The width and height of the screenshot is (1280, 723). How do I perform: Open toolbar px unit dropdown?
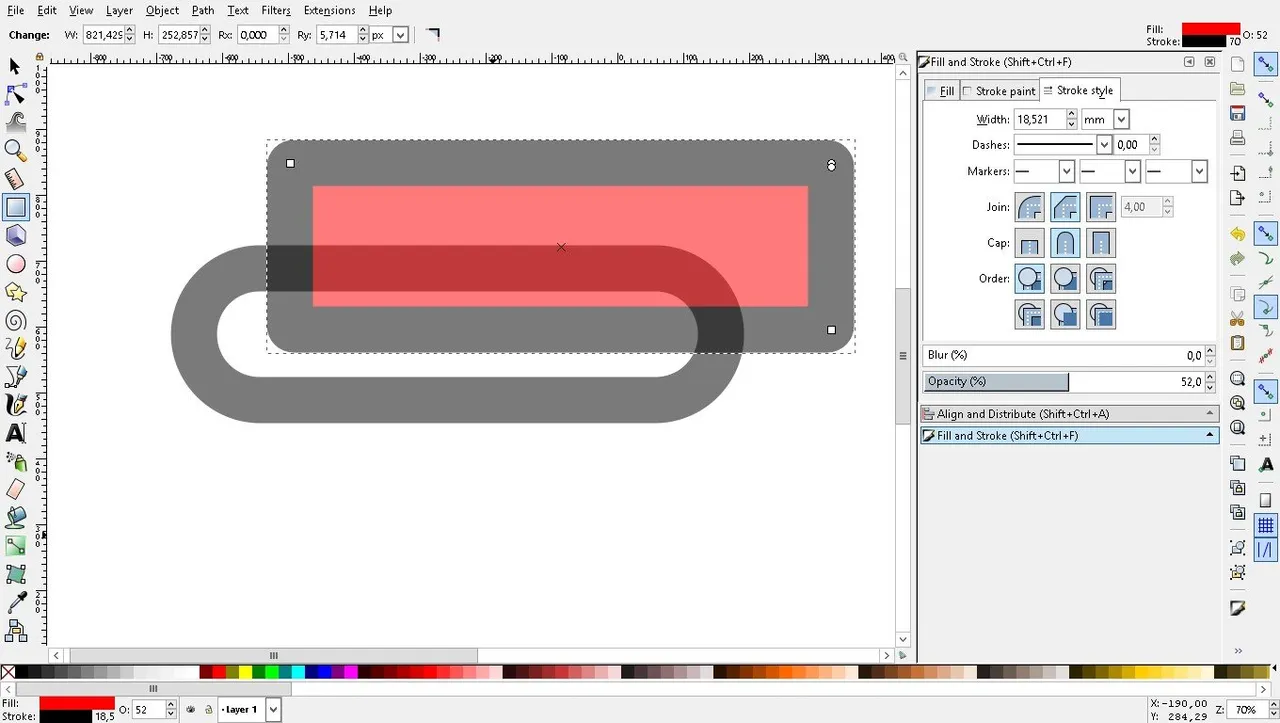click(400, 35)
